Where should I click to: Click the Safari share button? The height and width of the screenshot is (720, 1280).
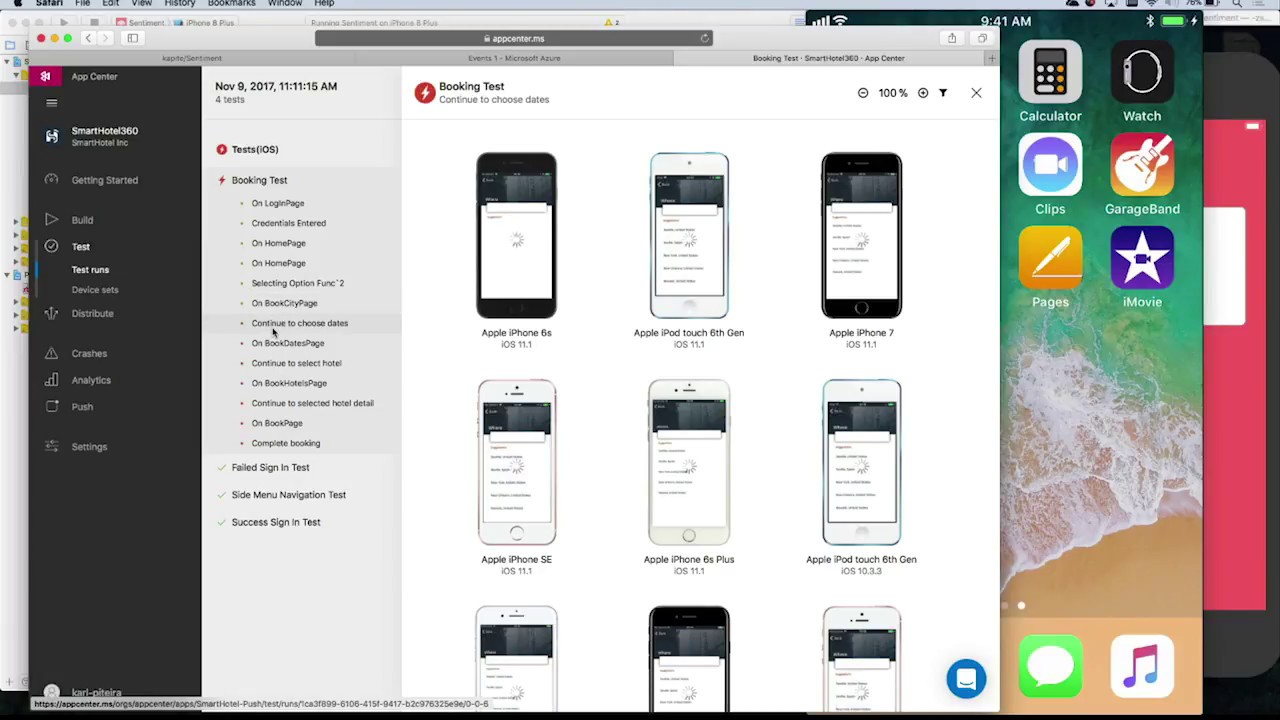click(x=952, y=38)
